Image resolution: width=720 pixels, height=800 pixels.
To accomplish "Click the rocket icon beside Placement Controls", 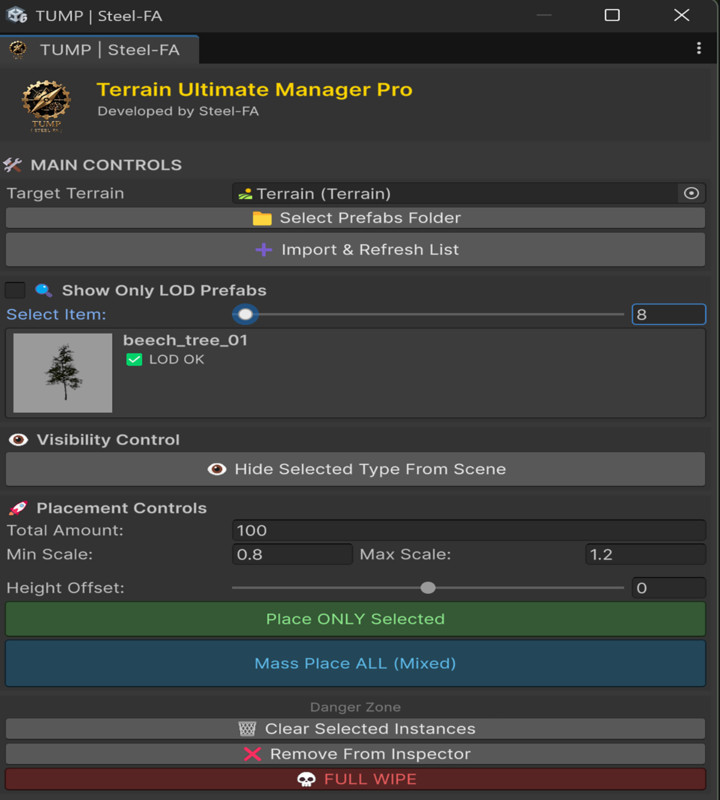I will [x=17, y=508].
